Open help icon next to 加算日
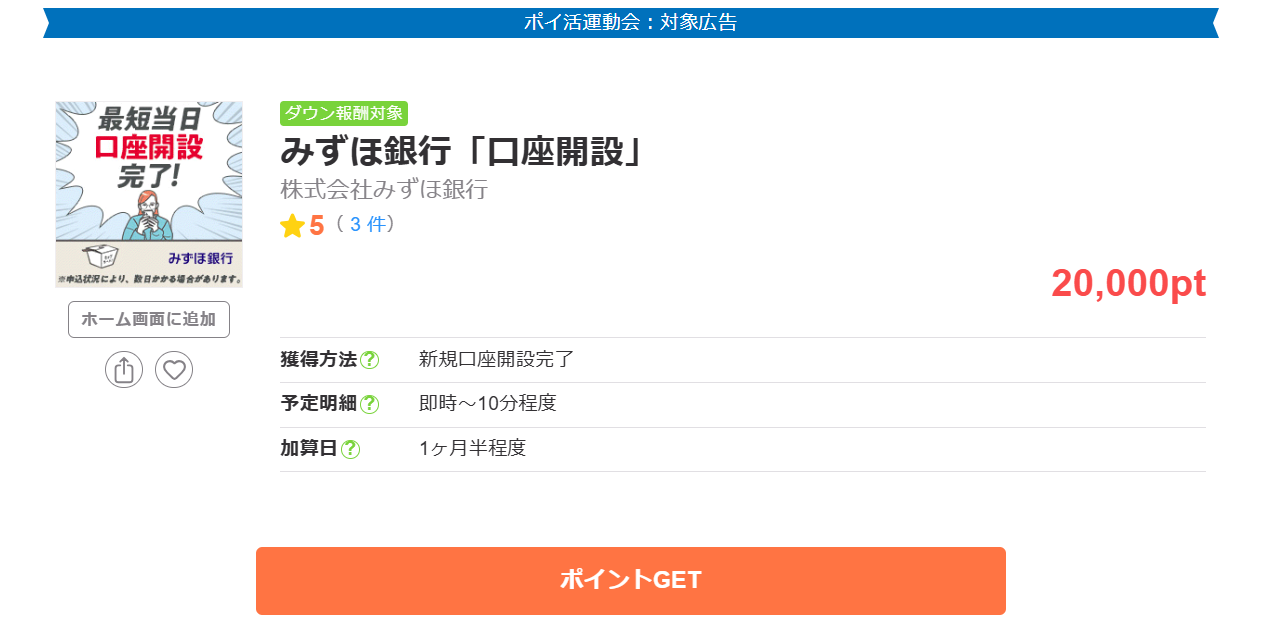The image size is (1265, 621). [350, 449]
